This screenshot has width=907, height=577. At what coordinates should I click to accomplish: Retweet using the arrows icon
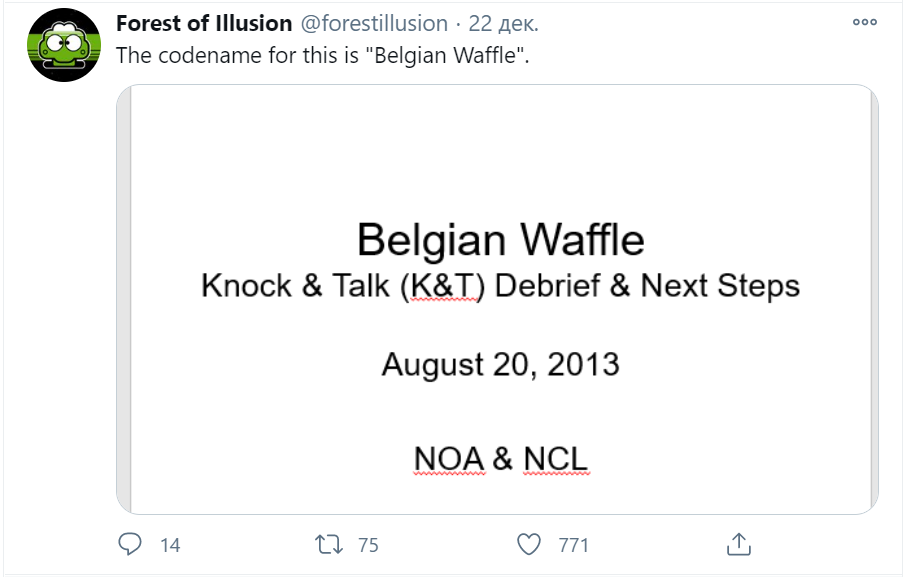pos(327,544)
